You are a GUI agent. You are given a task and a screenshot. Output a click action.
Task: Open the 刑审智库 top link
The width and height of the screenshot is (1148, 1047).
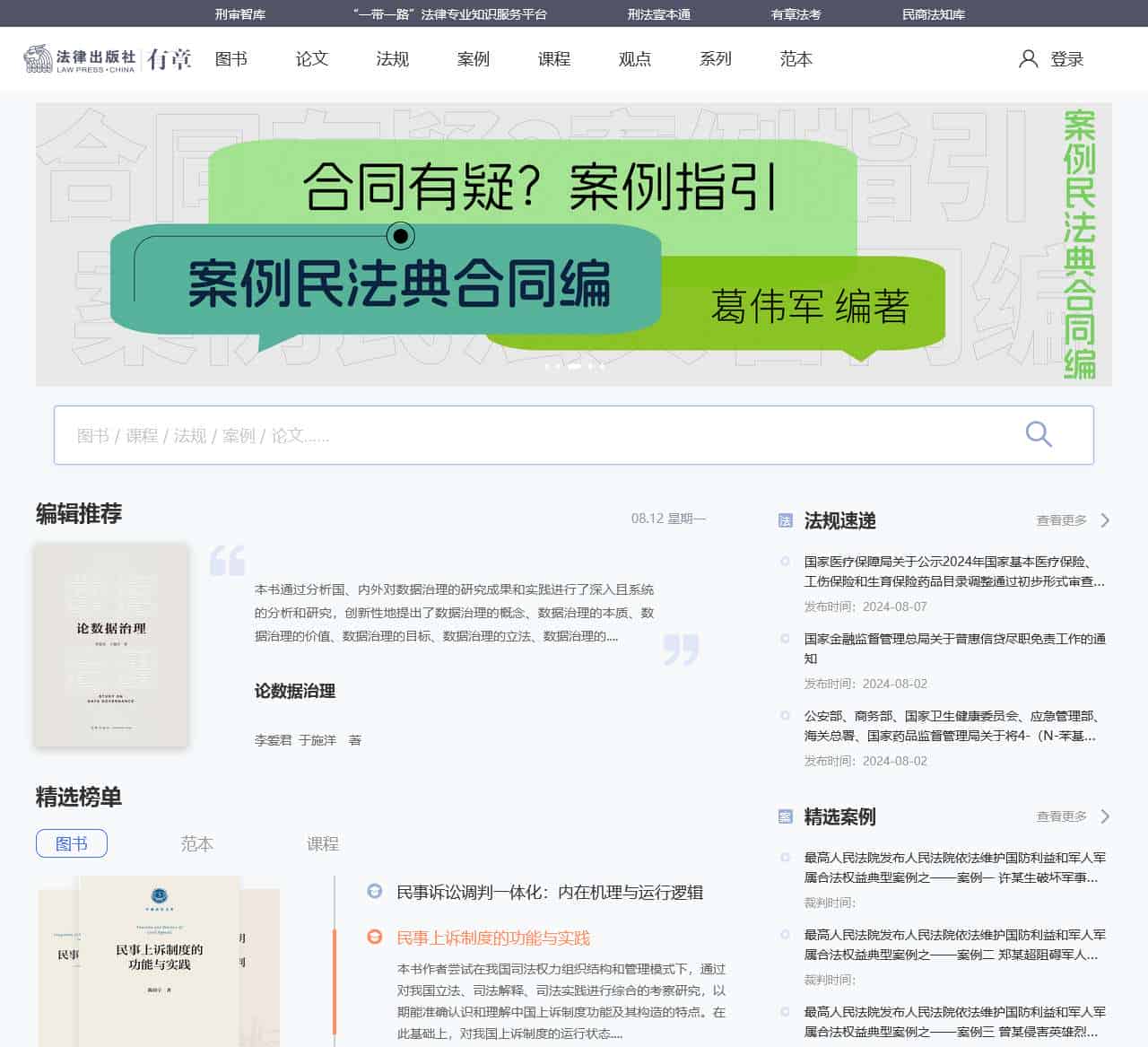tap(240, 14)
